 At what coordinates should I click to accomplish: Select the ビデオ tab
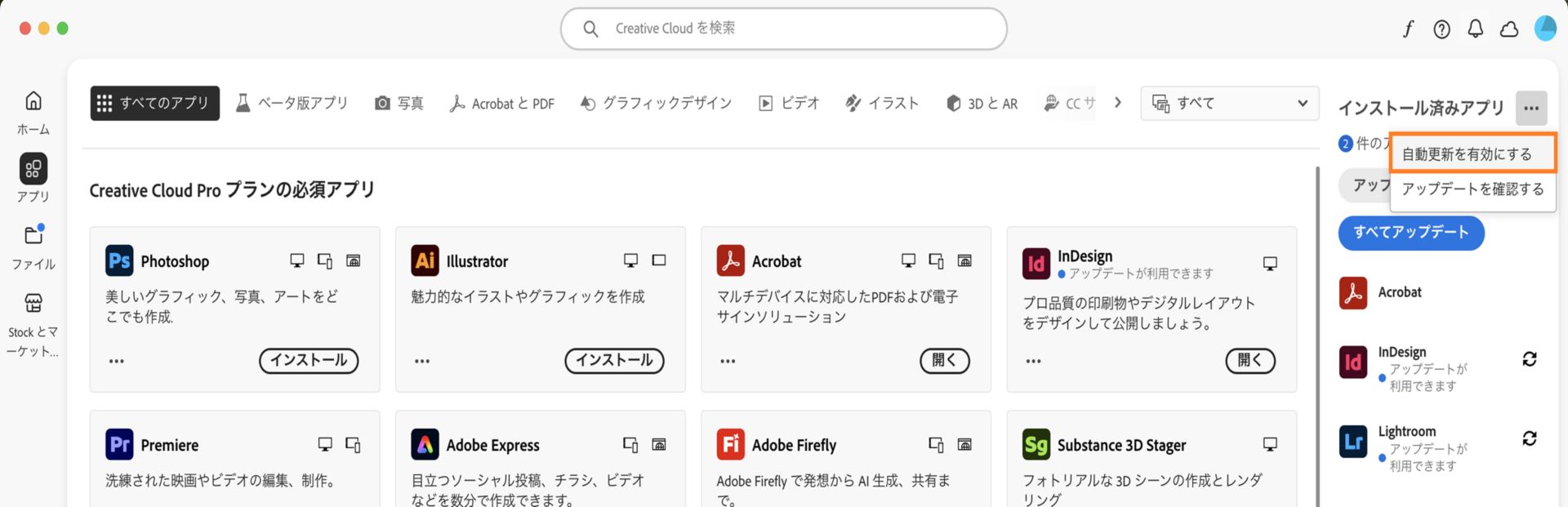(x=789, y=103)
